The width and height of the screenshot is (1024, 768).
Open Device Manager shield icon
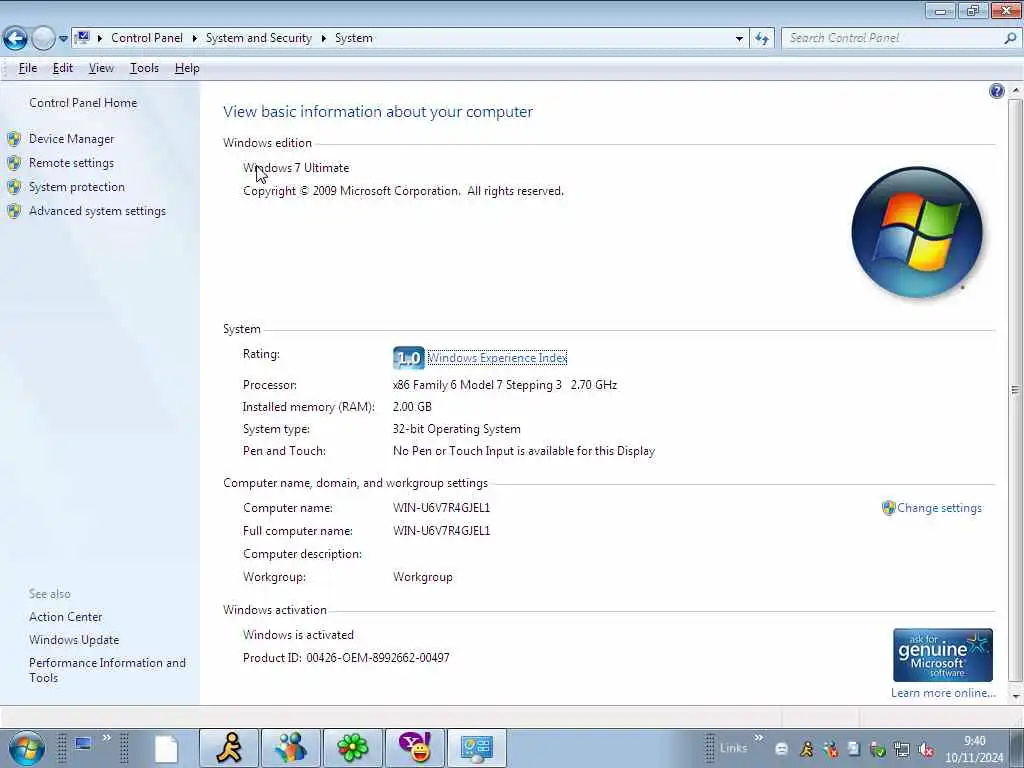point(14,139)
